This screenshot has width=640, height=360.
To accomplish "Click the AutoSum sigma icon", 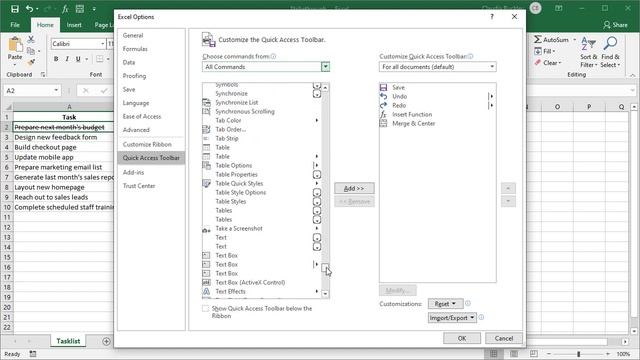I will (x=538, y=40).
